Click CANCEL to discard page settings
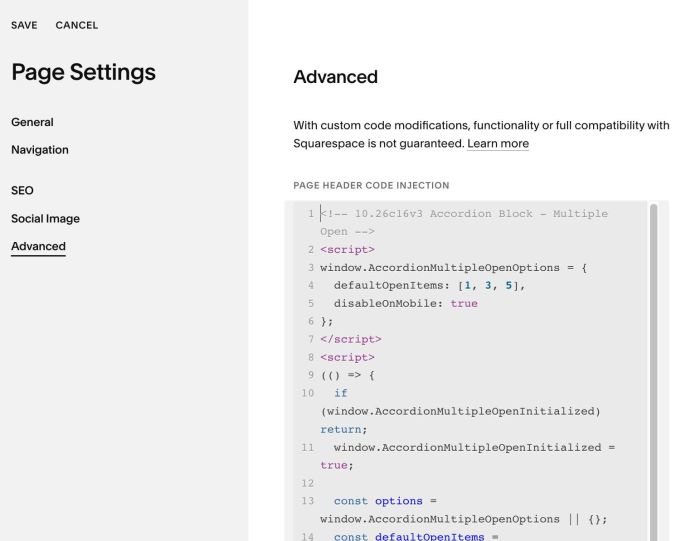 (77, 25)
